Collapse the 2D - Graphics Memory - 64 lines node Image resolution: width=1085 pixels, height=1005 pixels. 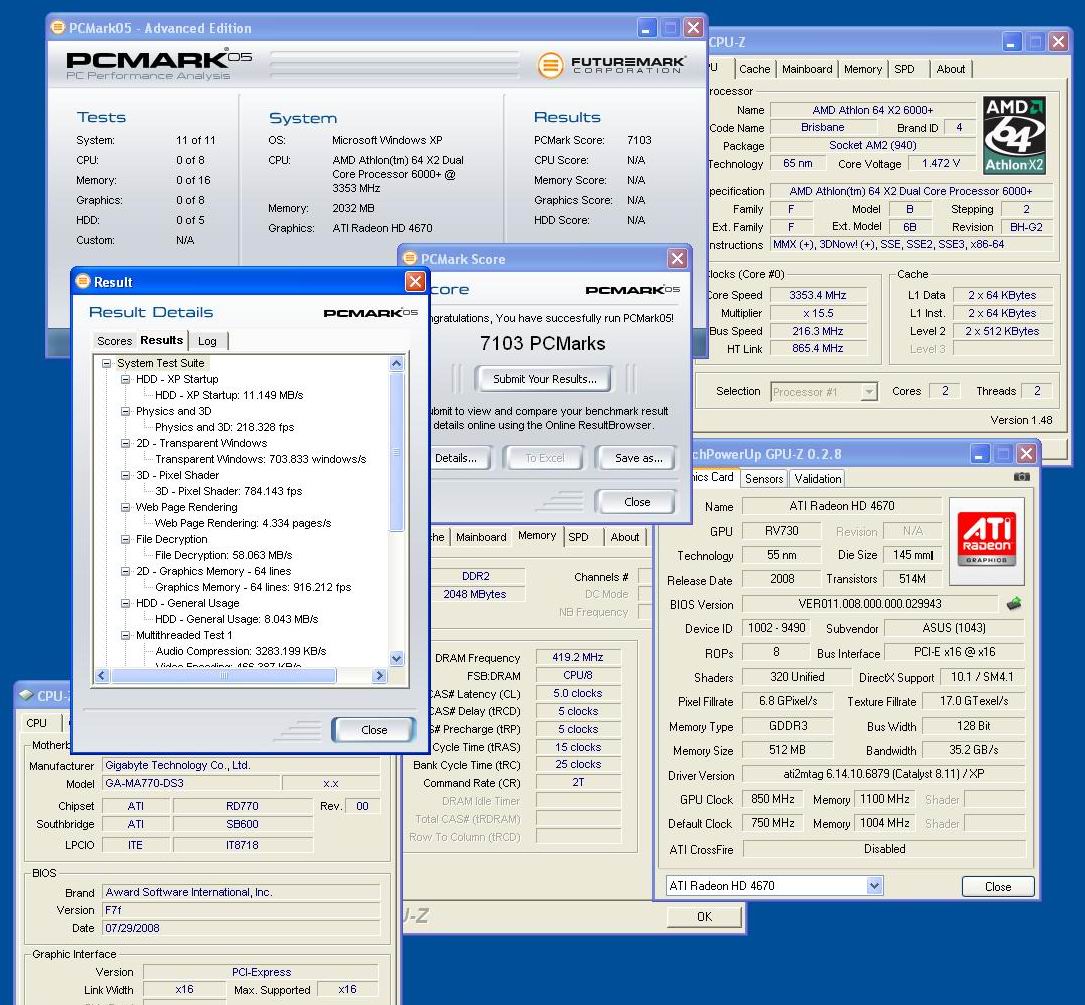click(125, 571)
